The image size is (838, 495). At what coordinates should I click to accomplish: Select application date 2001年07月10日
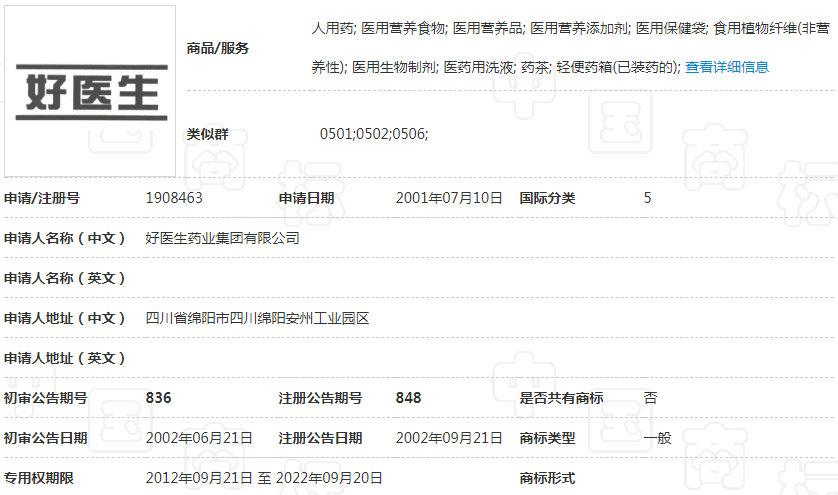pyautogui.click(x=449, y=198)
